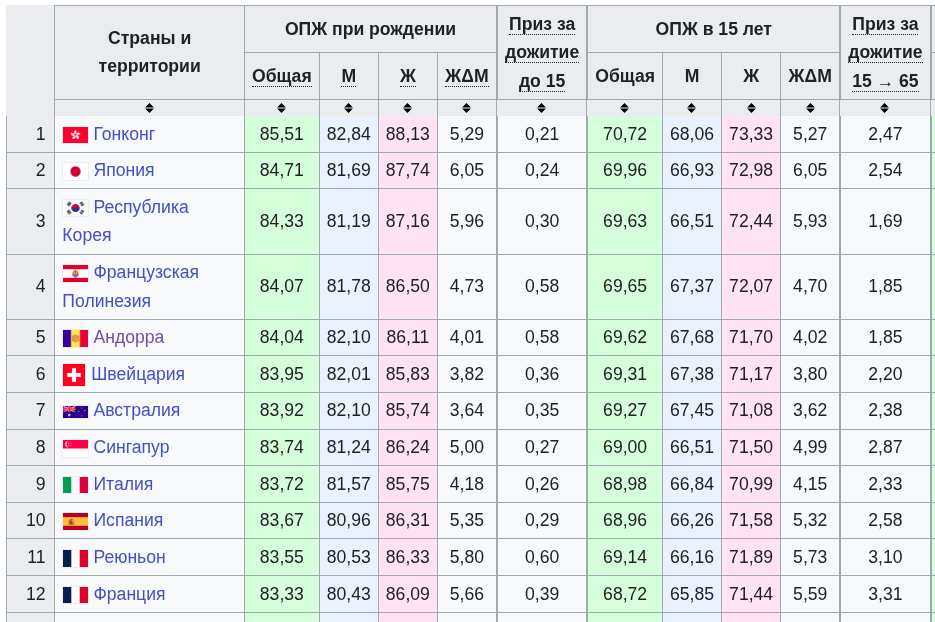The height and width of the screenshot is (622, 935).
Task: Click the Singapore flag icon
Action: click(75, 448)
